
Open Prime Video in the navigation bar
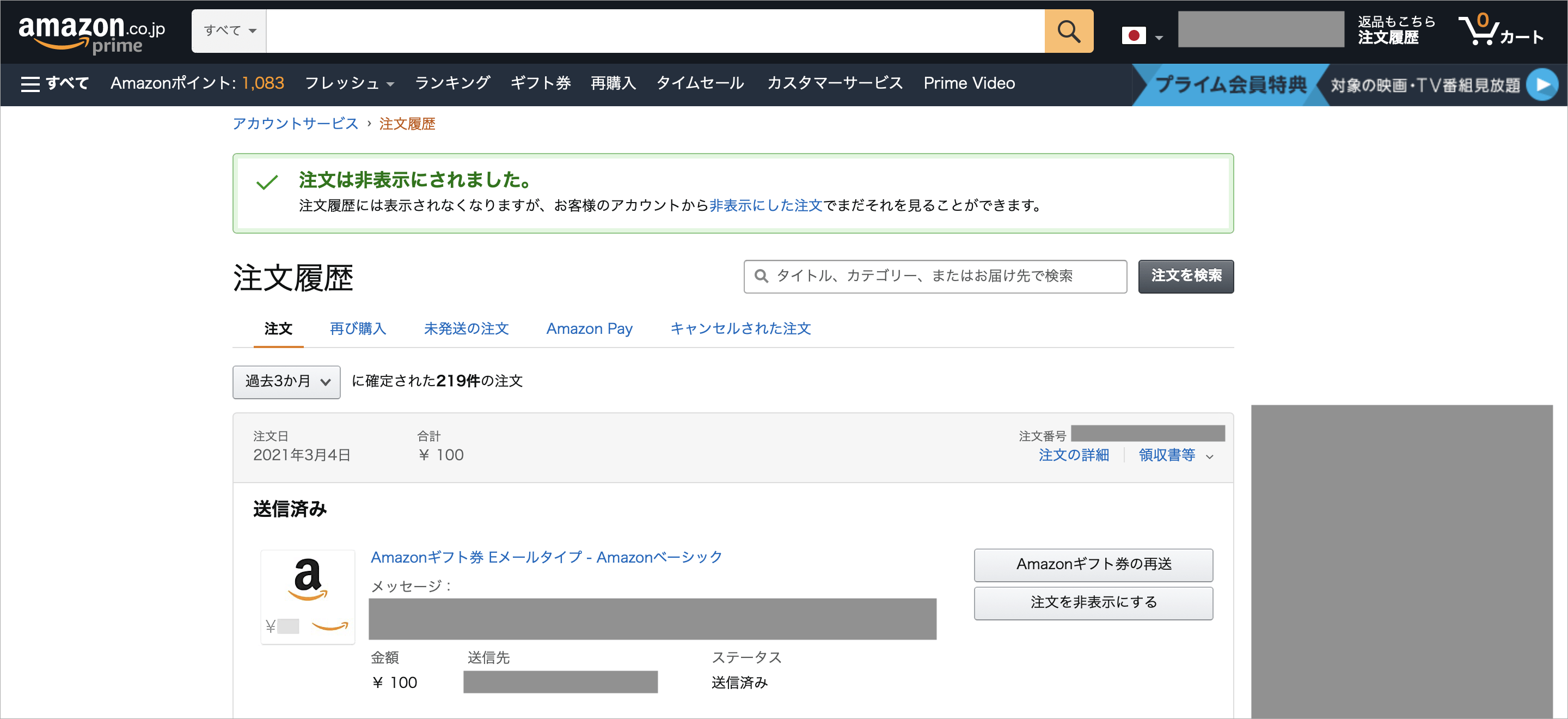(969, 83)
